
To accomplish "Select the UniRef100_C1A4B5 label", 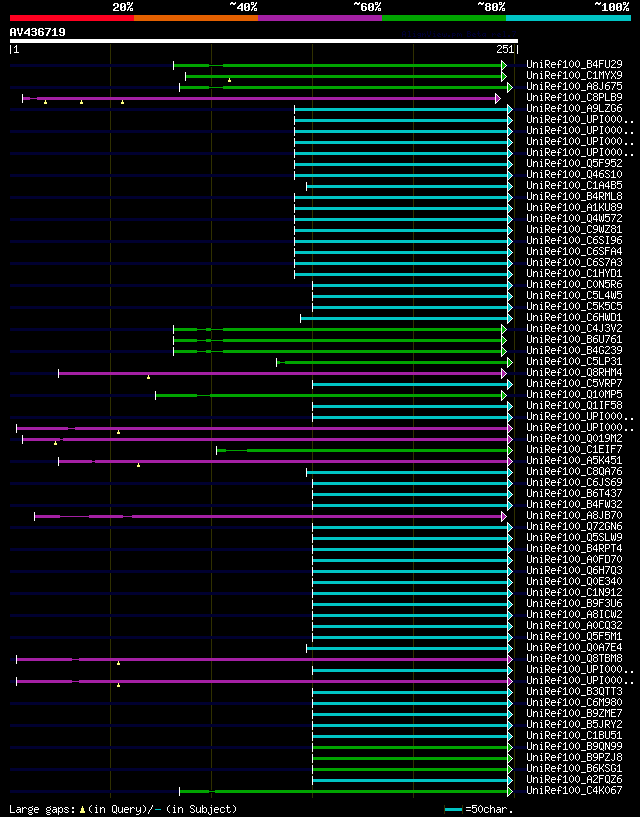I will pos(574,185).
